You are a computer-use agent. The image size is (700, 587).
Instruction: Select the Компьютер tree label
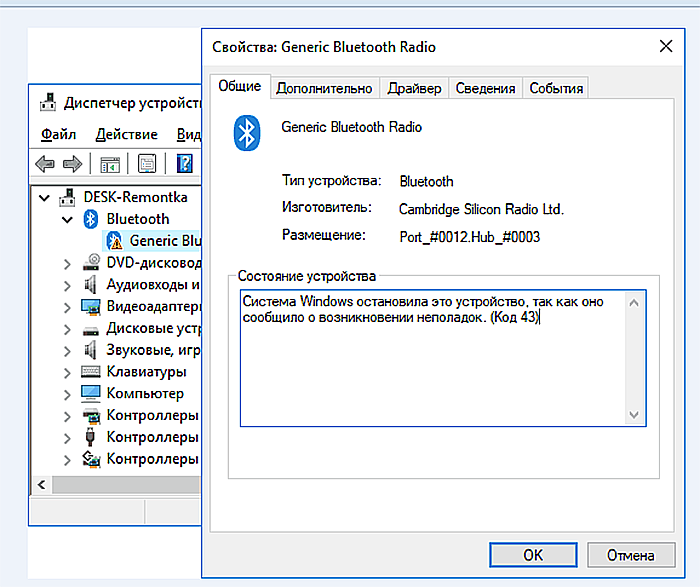pyautogui.click(x=145, y=393)
